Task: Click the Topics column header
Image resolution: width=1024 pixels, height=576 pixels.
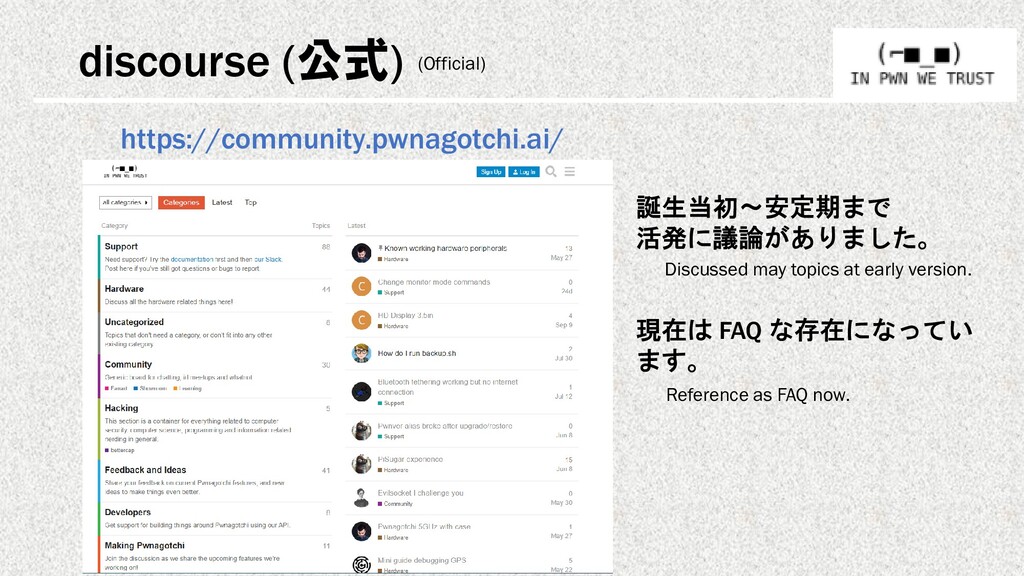Action: [321, 225]
